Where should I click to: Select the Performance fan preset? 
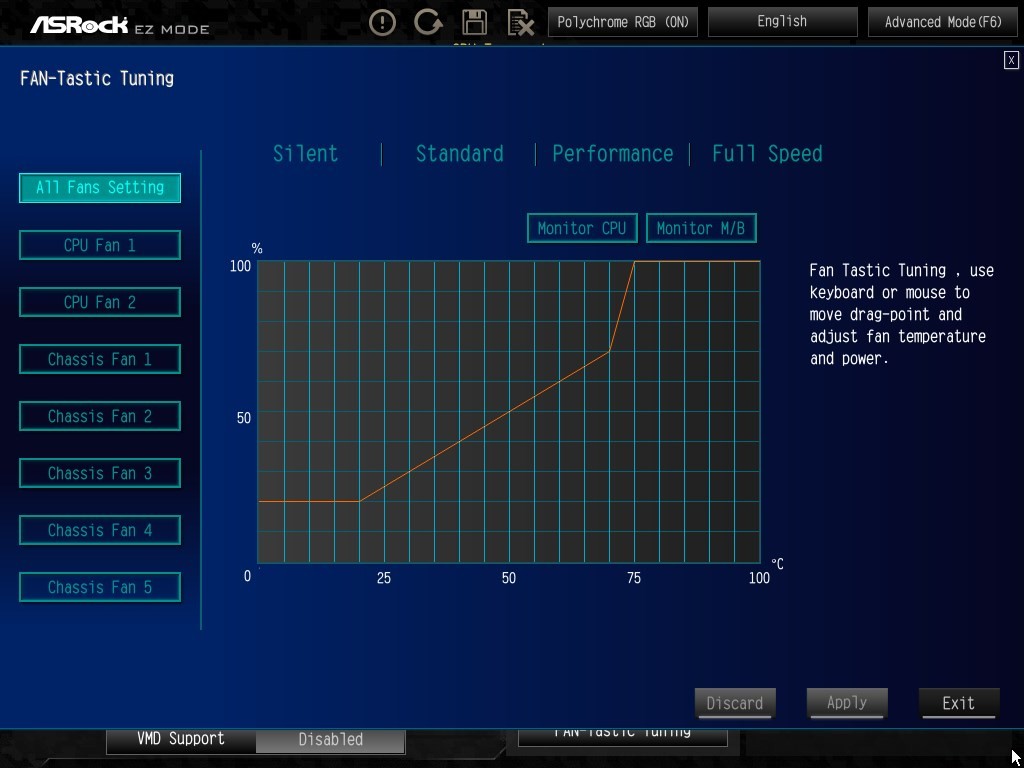coord(613,153)
